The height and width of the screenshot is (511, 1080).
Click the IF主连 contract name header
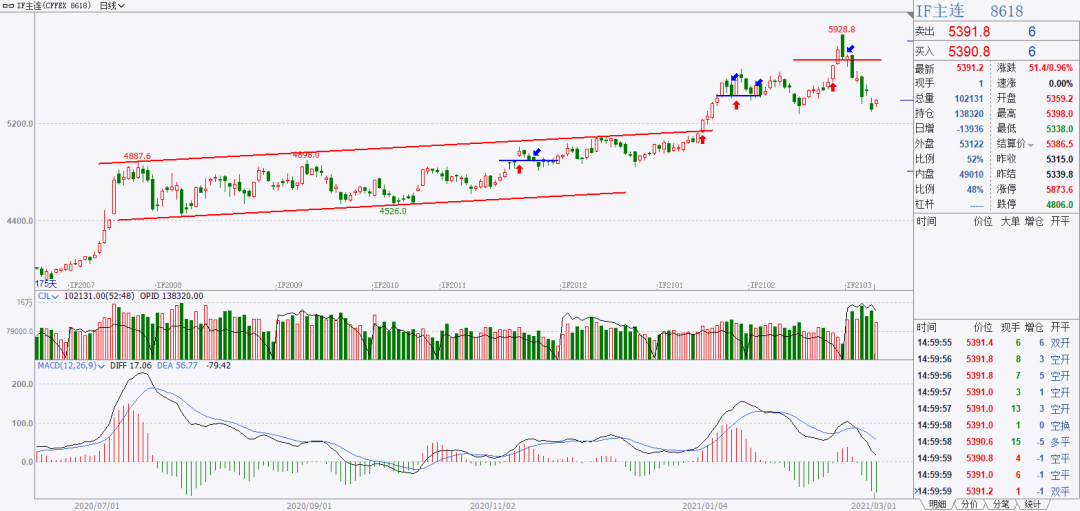pyautogui.click(x=940, y=11)
